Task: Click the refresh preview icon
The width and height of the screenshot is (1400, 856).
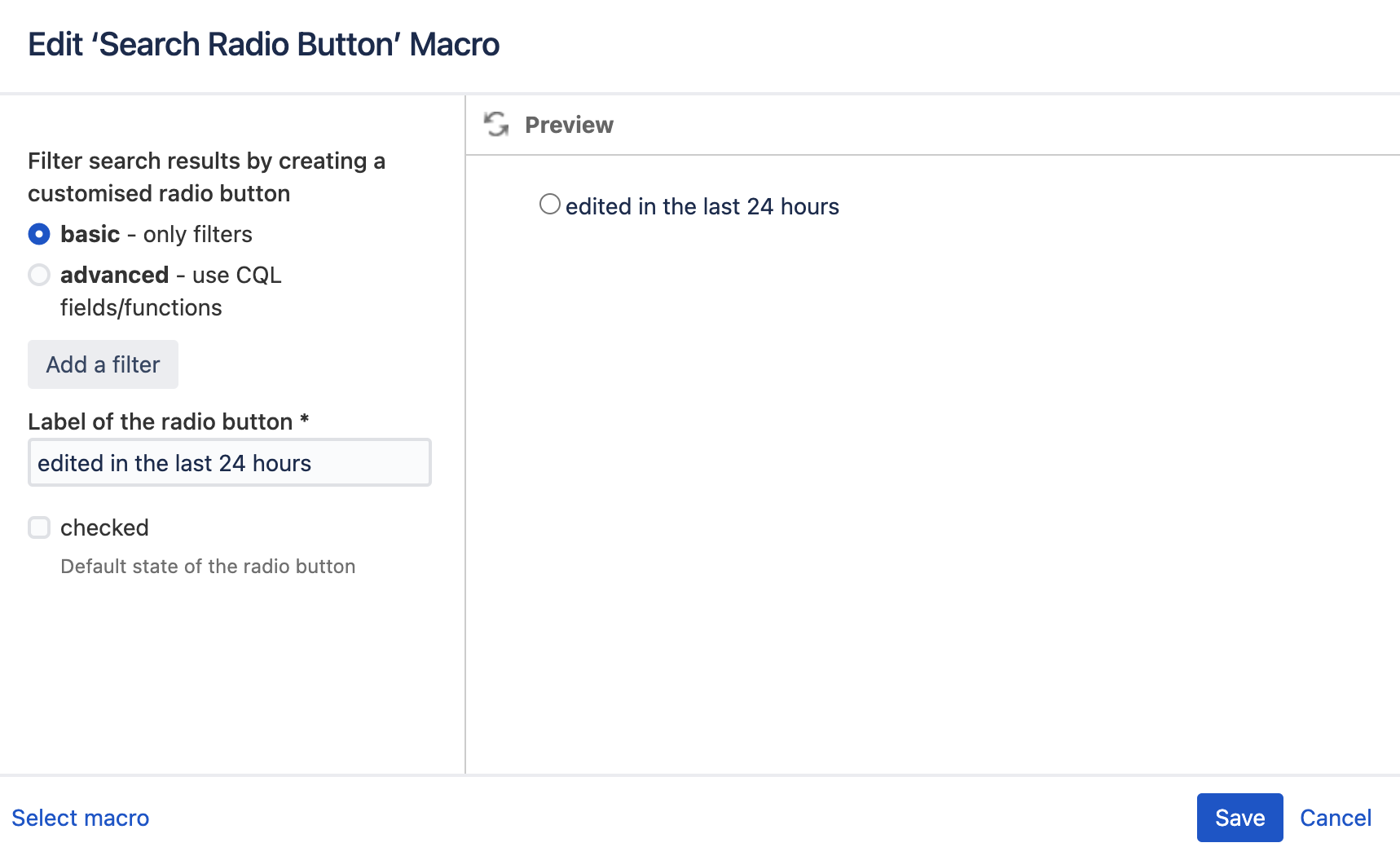Action: 495,125
